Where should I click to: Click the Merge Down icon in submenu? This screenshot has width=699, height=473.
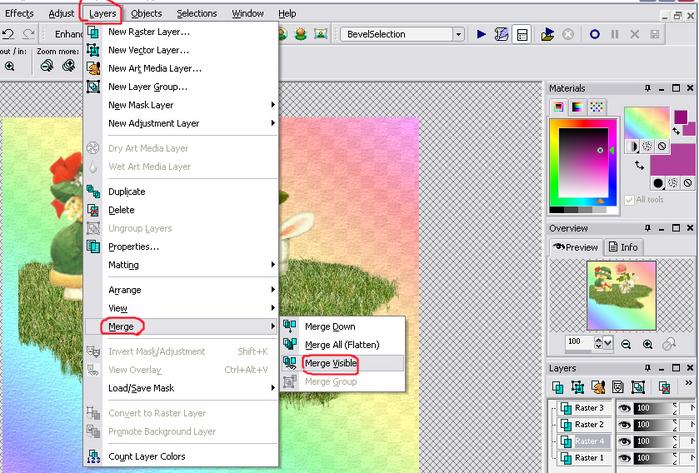(290, 326)
